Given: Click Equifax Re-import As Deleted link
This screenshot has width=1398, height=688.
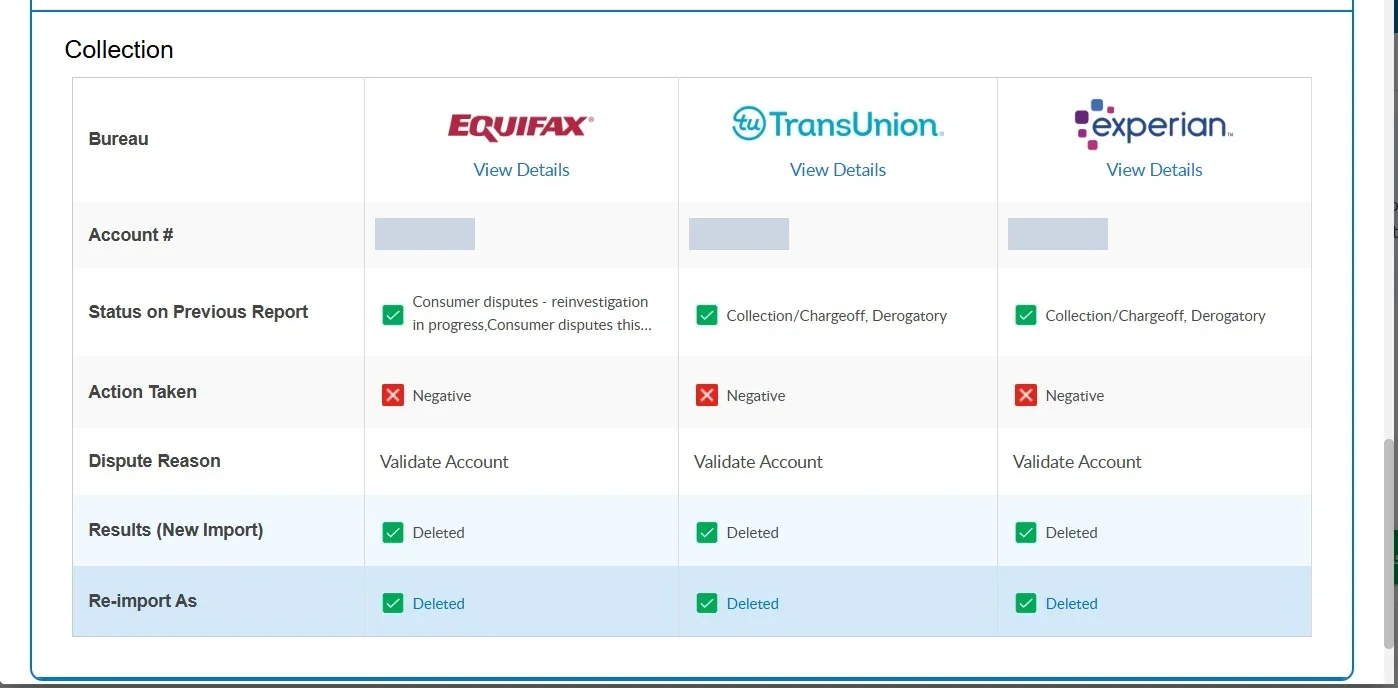Looking at the screenshot, I should click(x=439, y=604).
